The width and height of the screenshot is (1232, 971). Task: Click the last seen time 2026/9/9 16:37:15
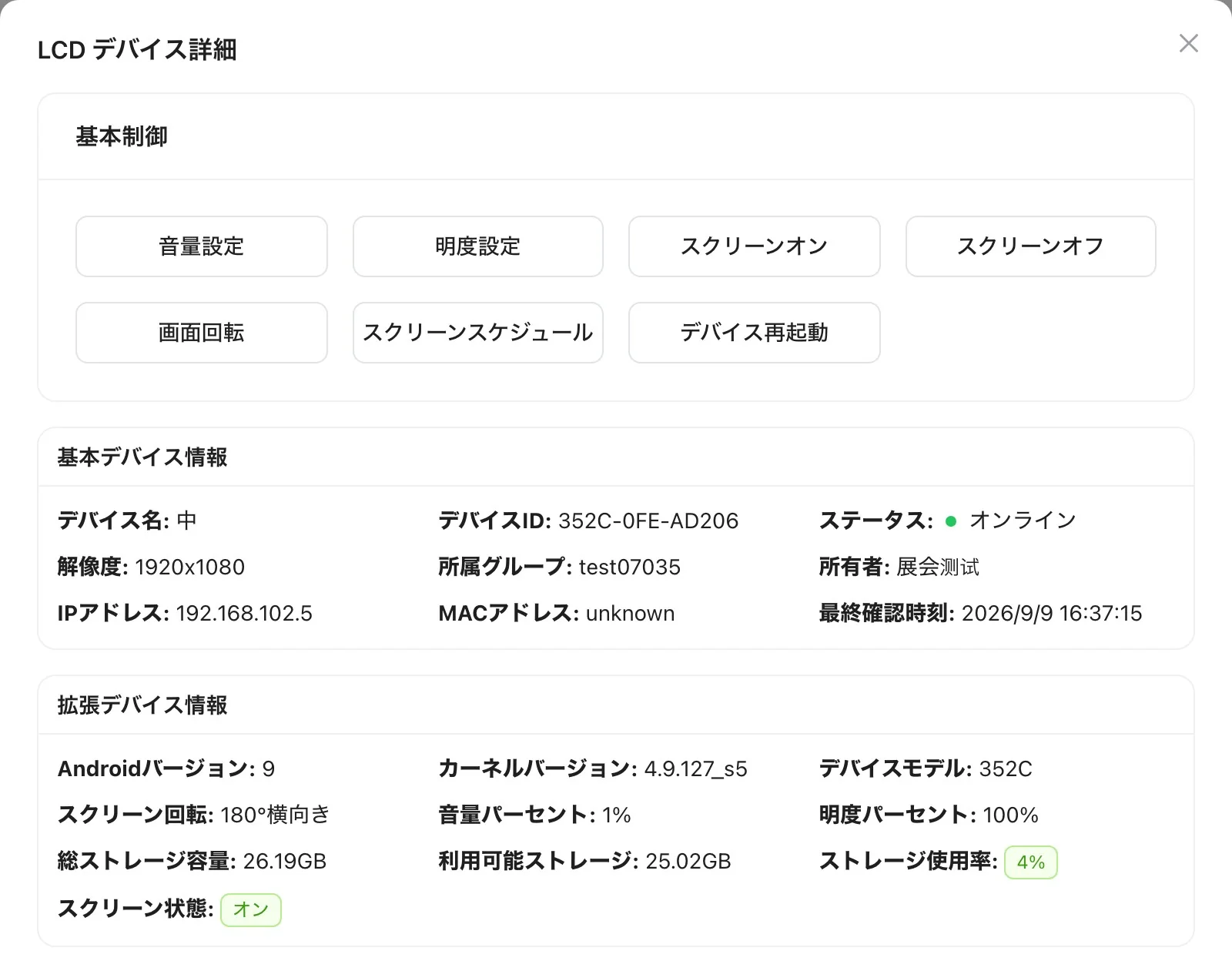point(1052,614)
